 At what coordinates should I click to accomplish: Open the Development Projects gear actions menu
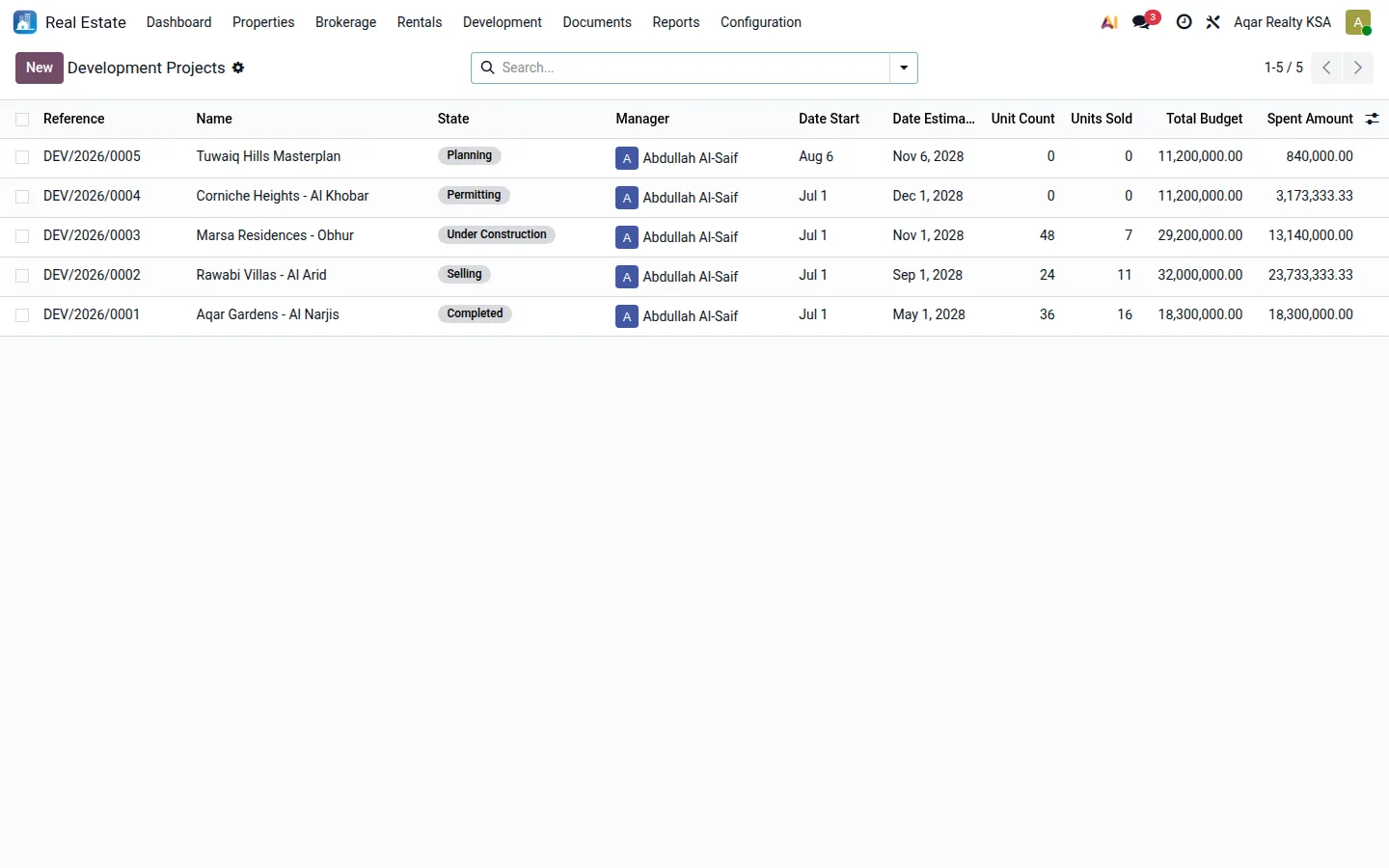238,68
